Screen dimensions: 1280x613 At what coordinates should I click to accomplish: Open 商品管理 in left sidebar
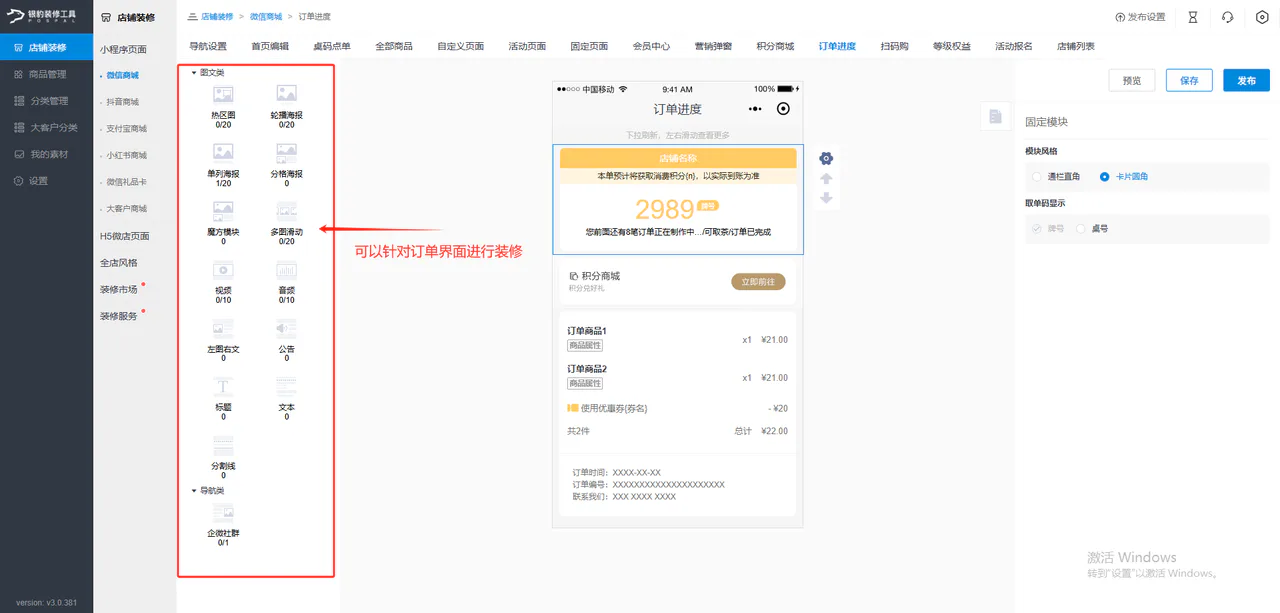(x=47, y=74)
